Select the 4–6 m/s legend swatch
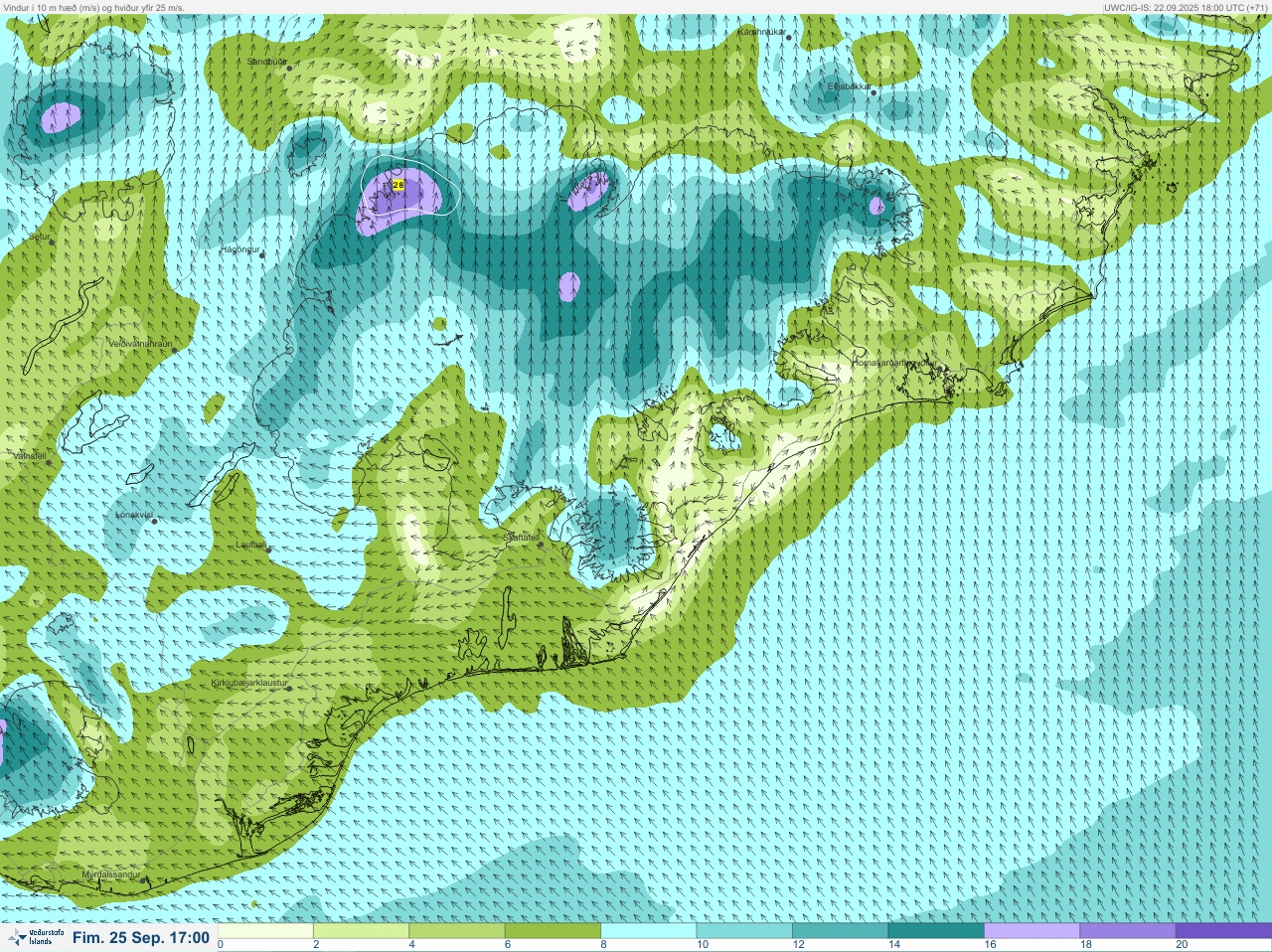 coord(457,931)
